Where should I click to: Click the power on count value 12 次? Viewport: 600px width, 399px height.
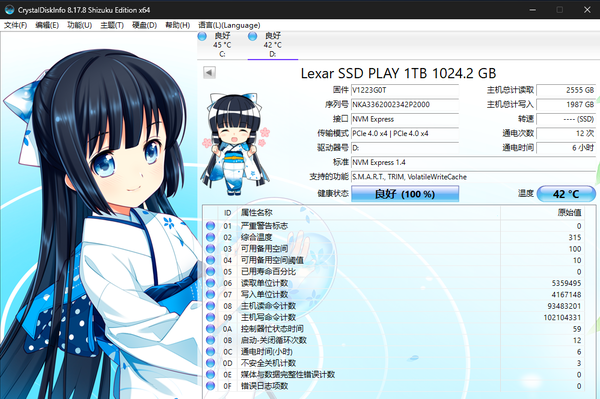pos(566,134)
